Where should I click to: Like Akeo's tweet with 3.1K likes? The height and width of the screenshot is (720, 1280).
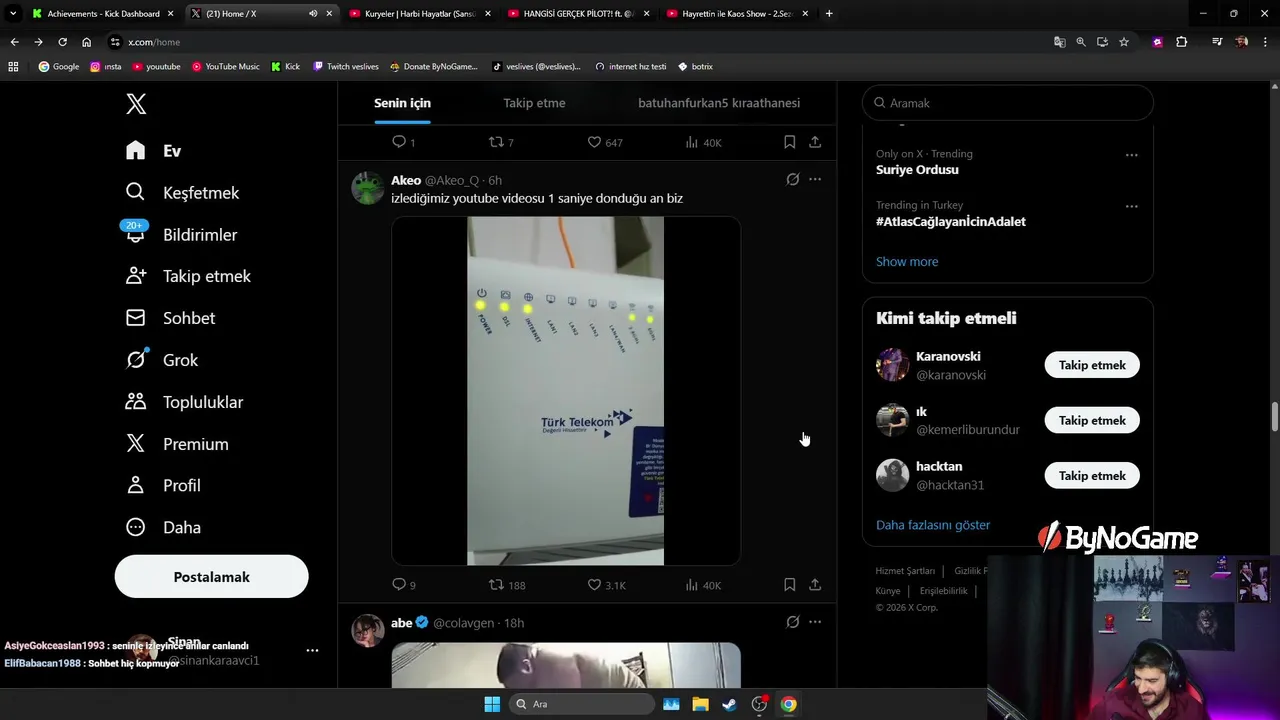tap(606, 585)
